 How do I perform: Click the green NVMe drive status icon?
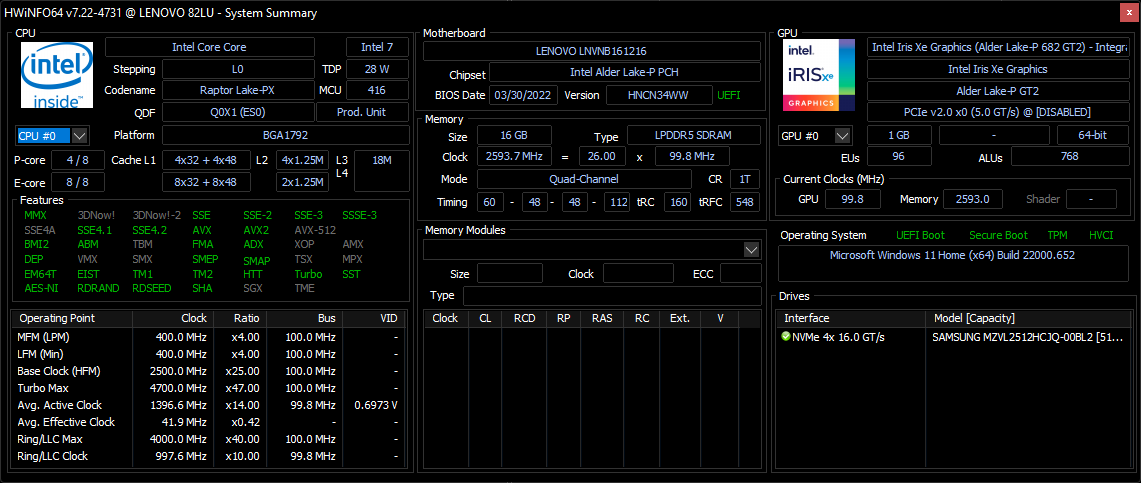(x=786, y=337)
